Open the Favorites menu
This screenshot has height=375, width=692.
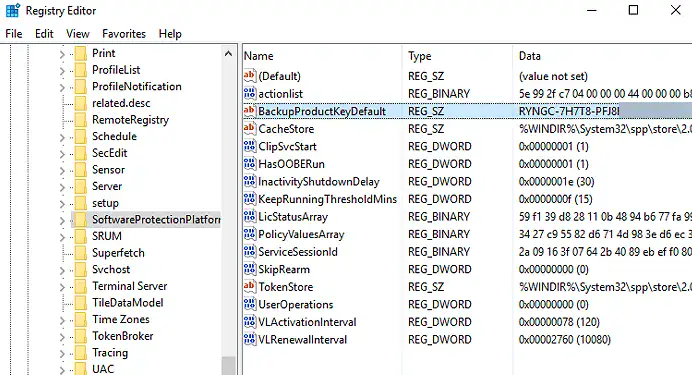[x=124, y=34]
